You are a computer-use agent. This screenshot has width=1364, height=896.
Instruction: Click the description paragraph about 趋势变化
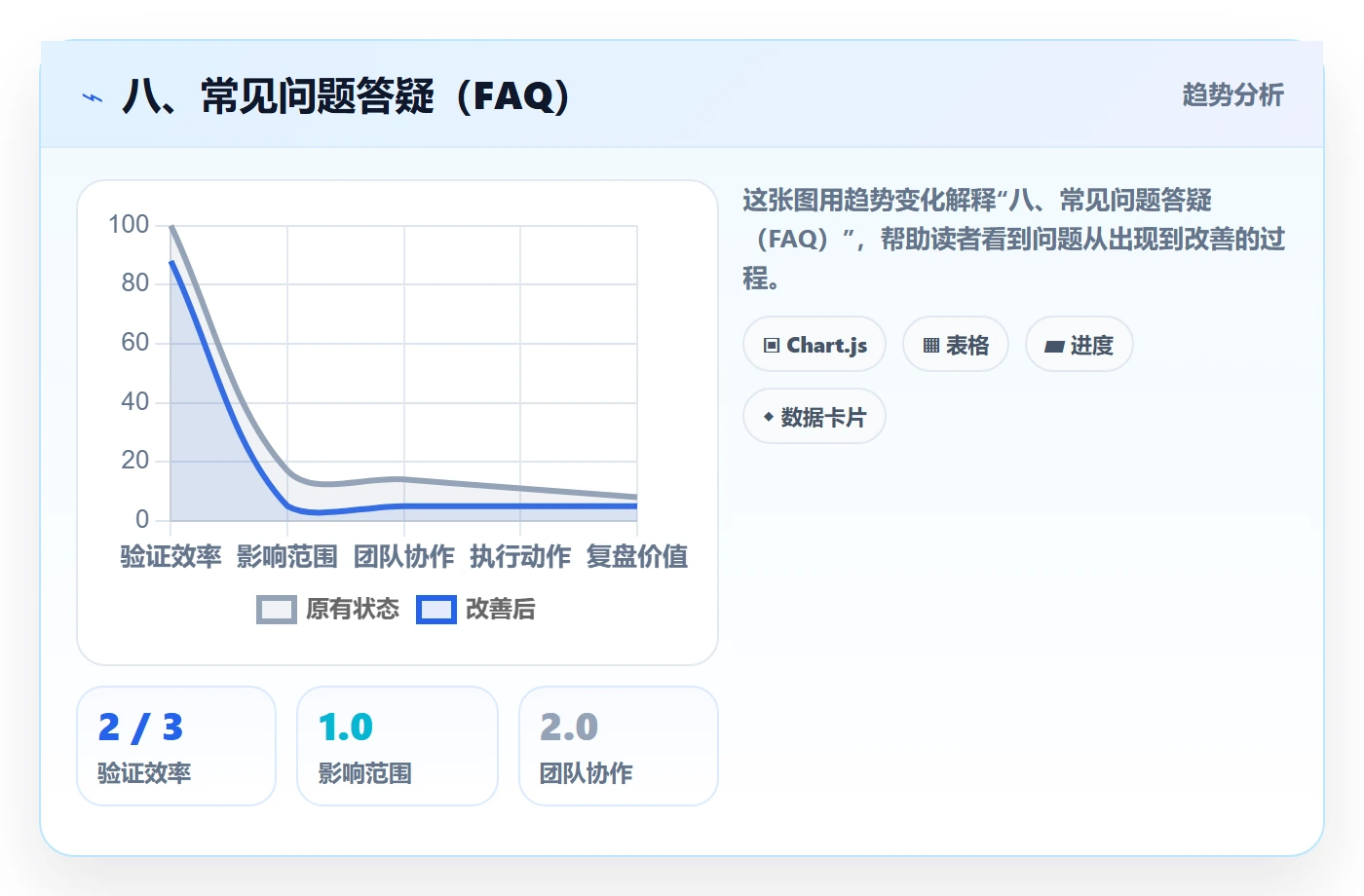(1013, 240)
